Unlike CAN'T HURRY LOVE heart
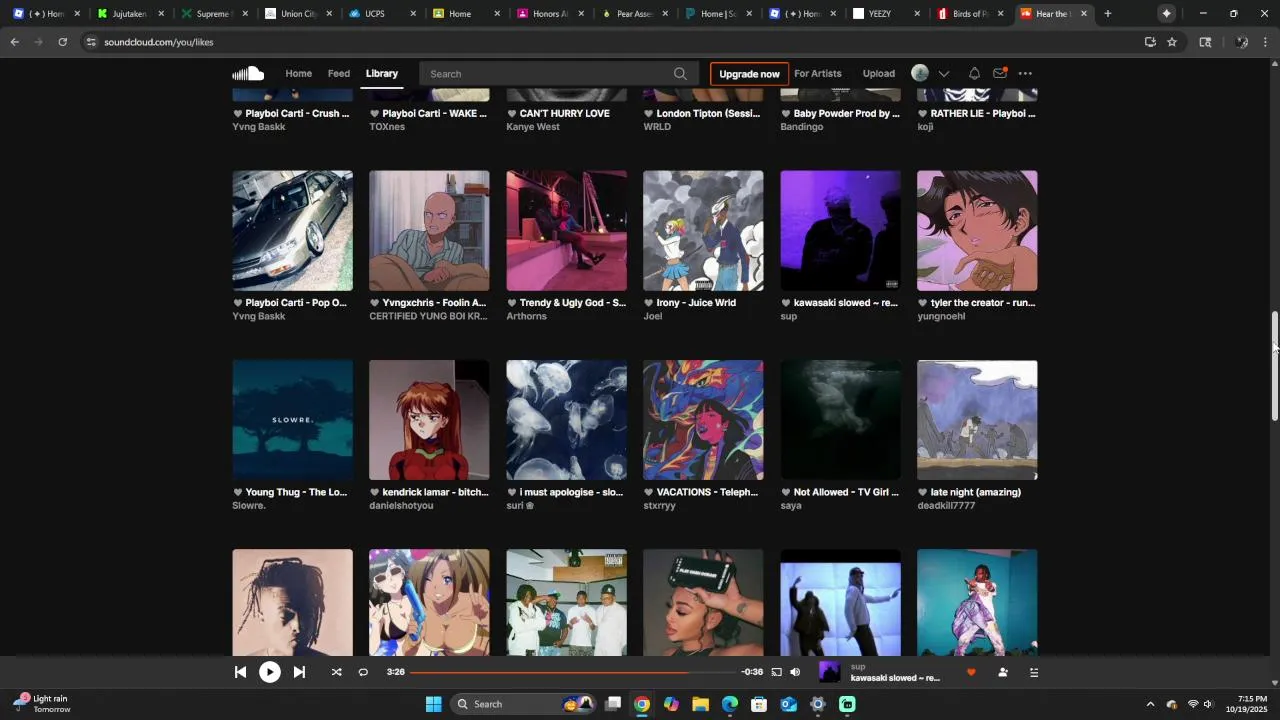 [x=512, y=114]
